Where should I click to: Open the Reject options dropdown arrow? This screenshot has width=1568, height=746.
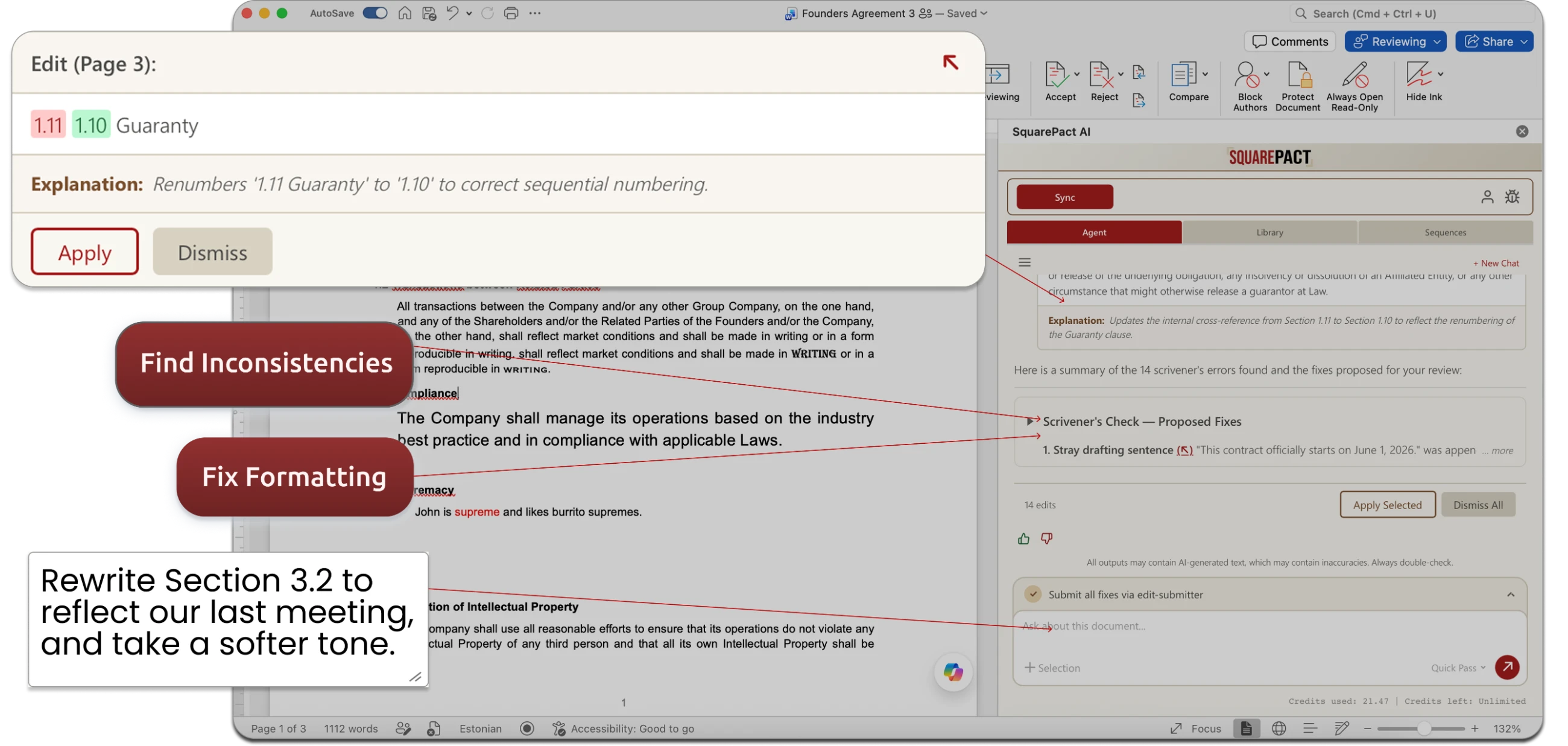1121,74
